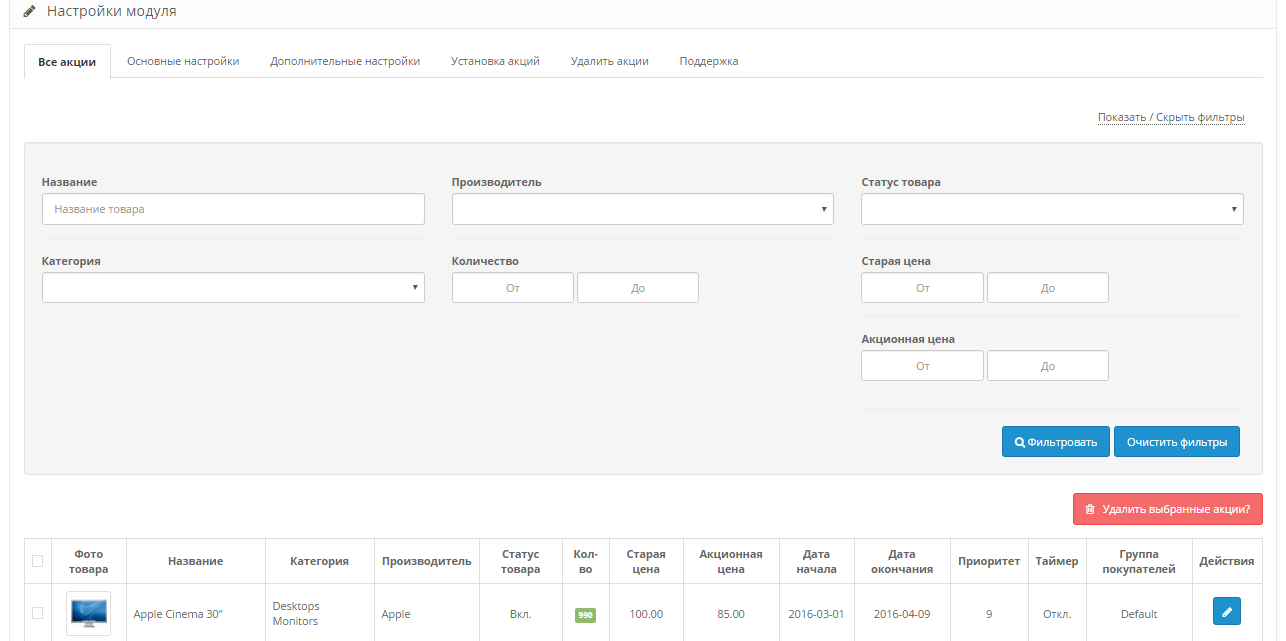Click the Количество От input field

tap(513, 288)
